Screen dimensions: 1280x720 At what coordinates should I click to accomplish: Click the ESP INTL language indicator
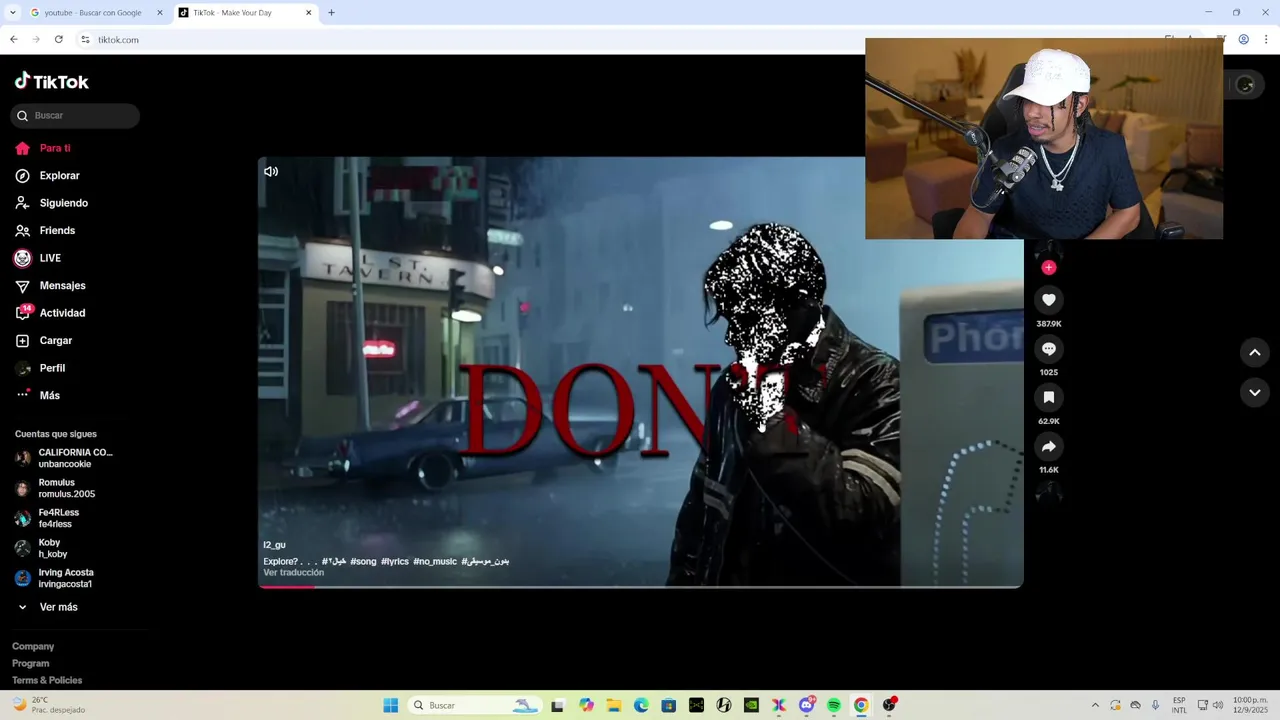[1179, 706]
